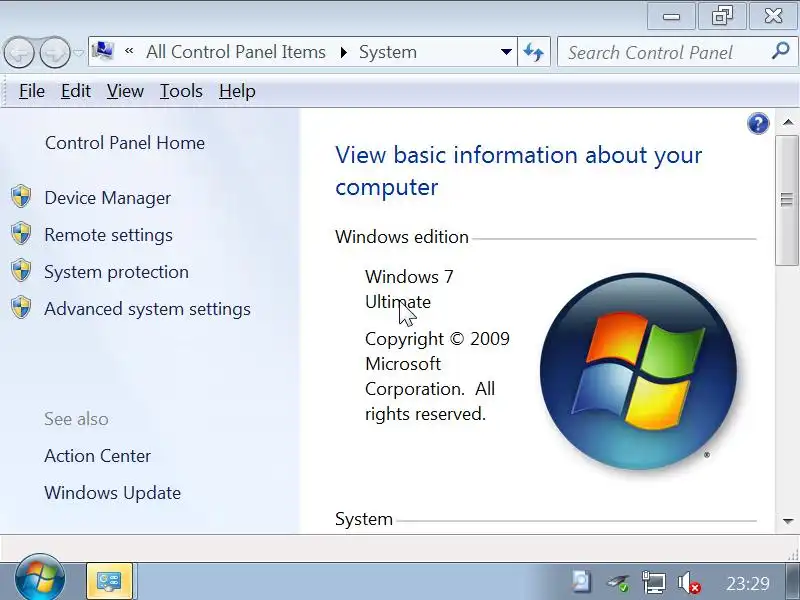Click the scrollbar down arrow
Viewport: 800px width, 600px height.
point(788,521)
